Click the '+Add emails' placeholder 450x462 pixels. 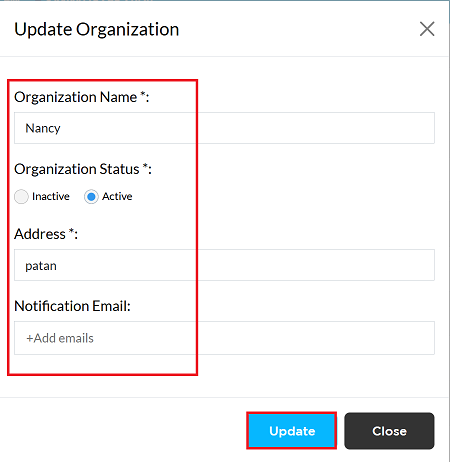(60, 338)
